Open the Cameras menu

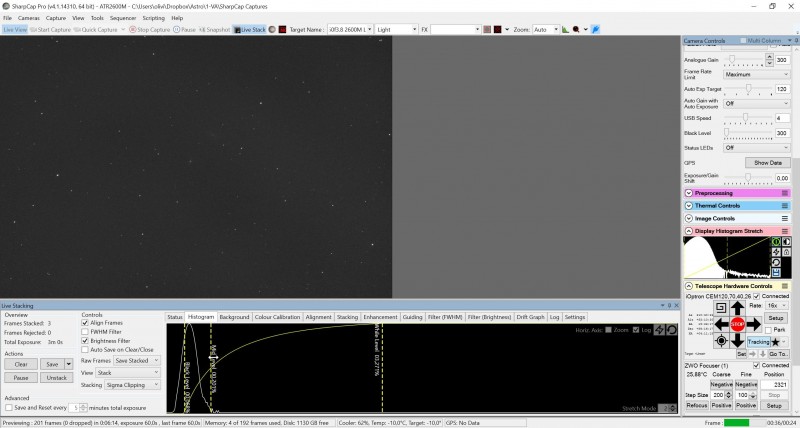point(29,18)
